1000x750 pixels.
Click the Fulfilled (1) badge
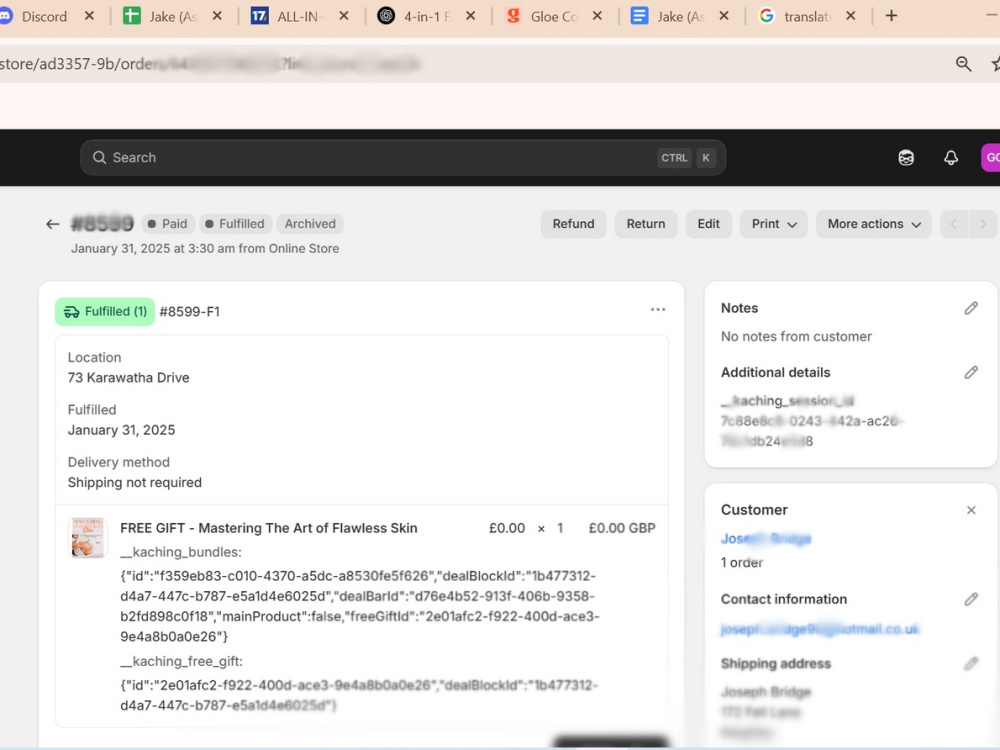(x=105, y=311)
